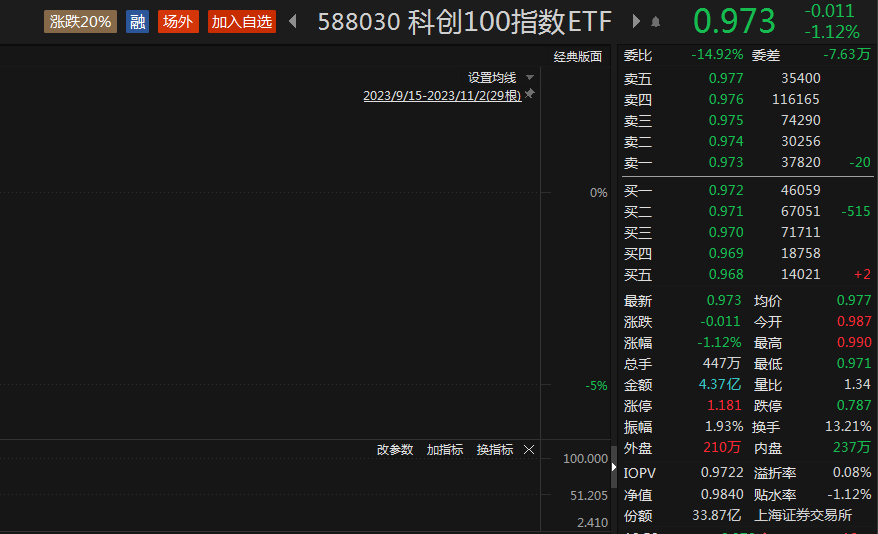Set price alert with bell icon
878x534 pixels.
tap(656, 22)
